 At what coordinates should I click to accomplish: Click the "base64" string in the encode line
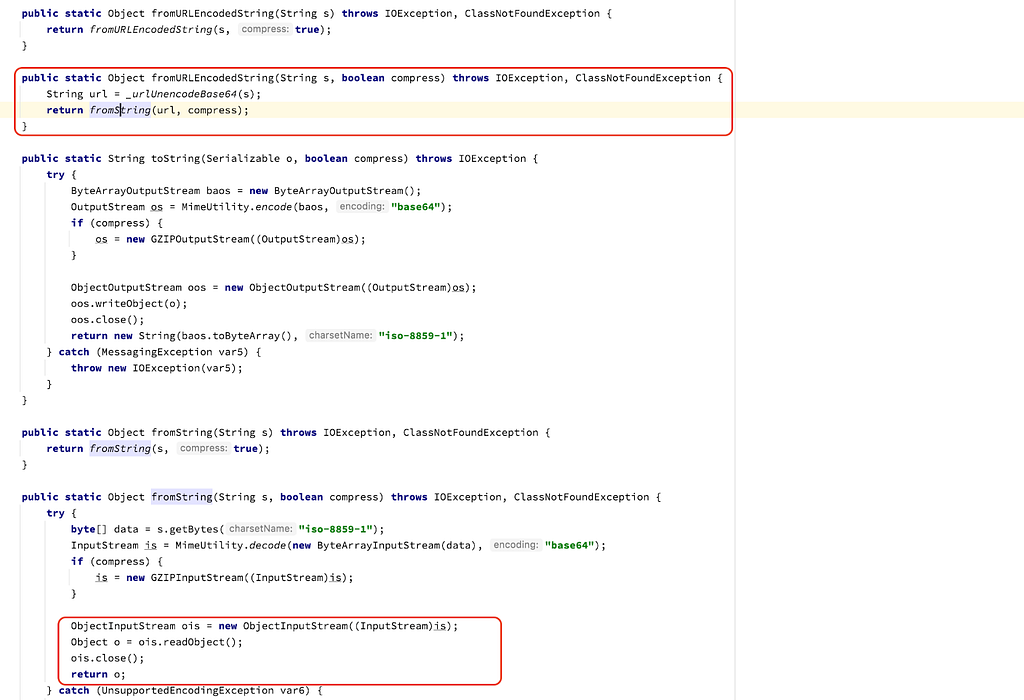click(417, 207)
